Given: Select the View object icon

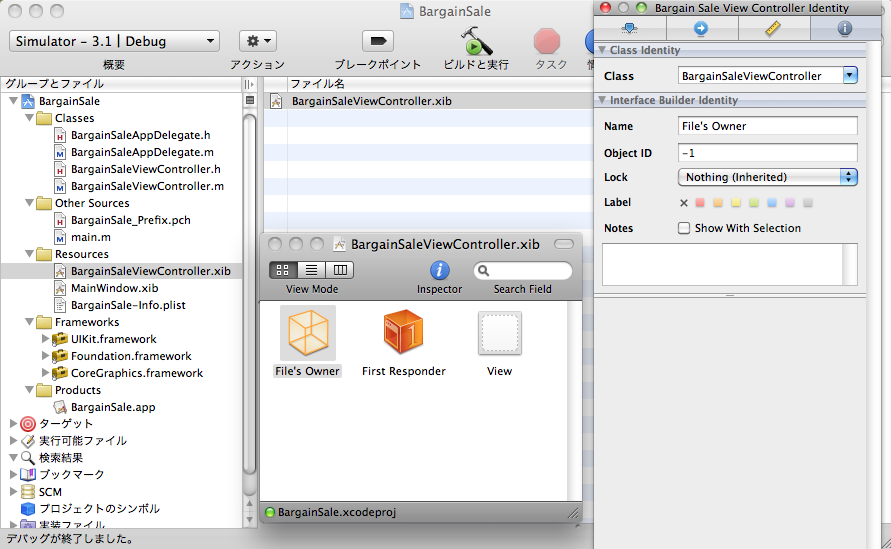Looking at the screenshot, I should coord(499,333).
